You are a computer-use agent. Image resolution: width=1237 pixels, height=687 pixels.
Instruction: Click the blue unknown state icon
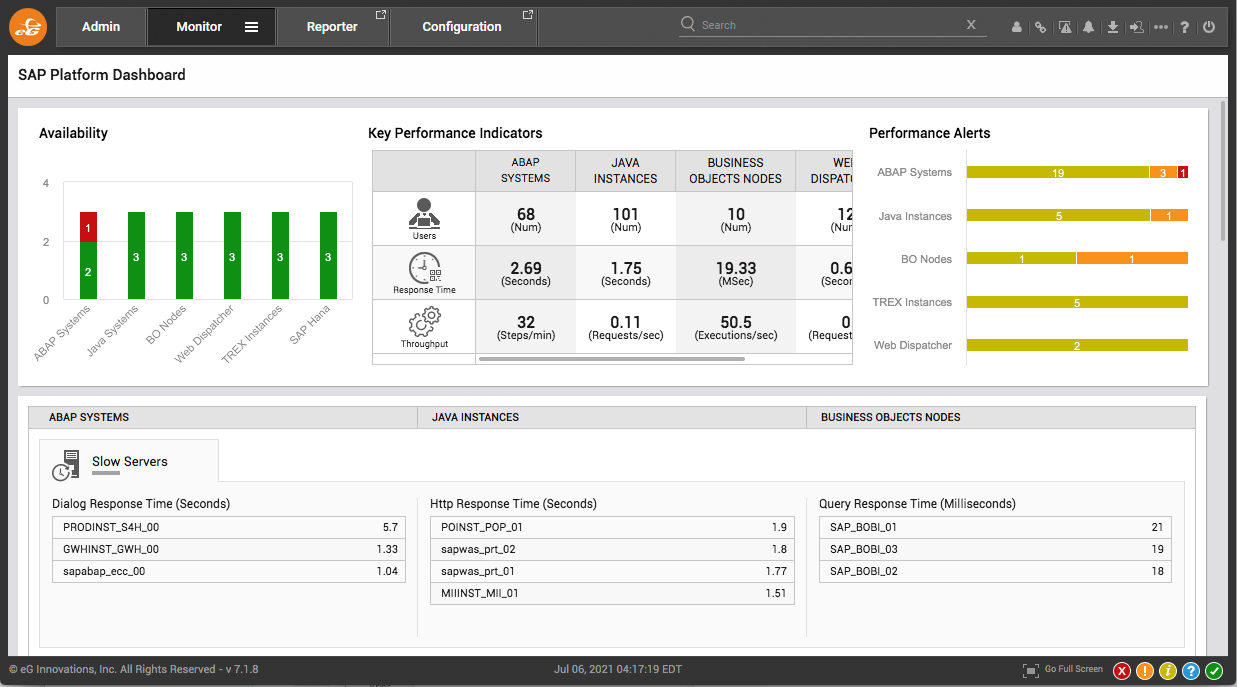click(x=1191, y=670)
